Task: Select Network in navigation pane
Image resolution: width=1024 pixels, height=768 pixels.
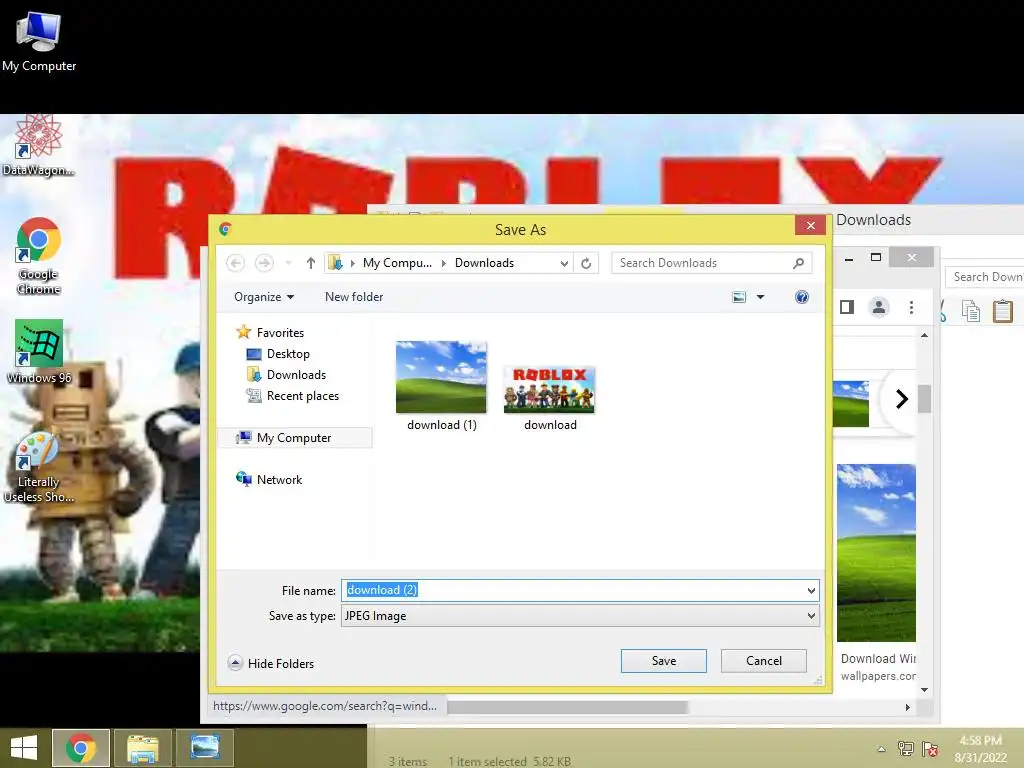Action: (269, 480)
